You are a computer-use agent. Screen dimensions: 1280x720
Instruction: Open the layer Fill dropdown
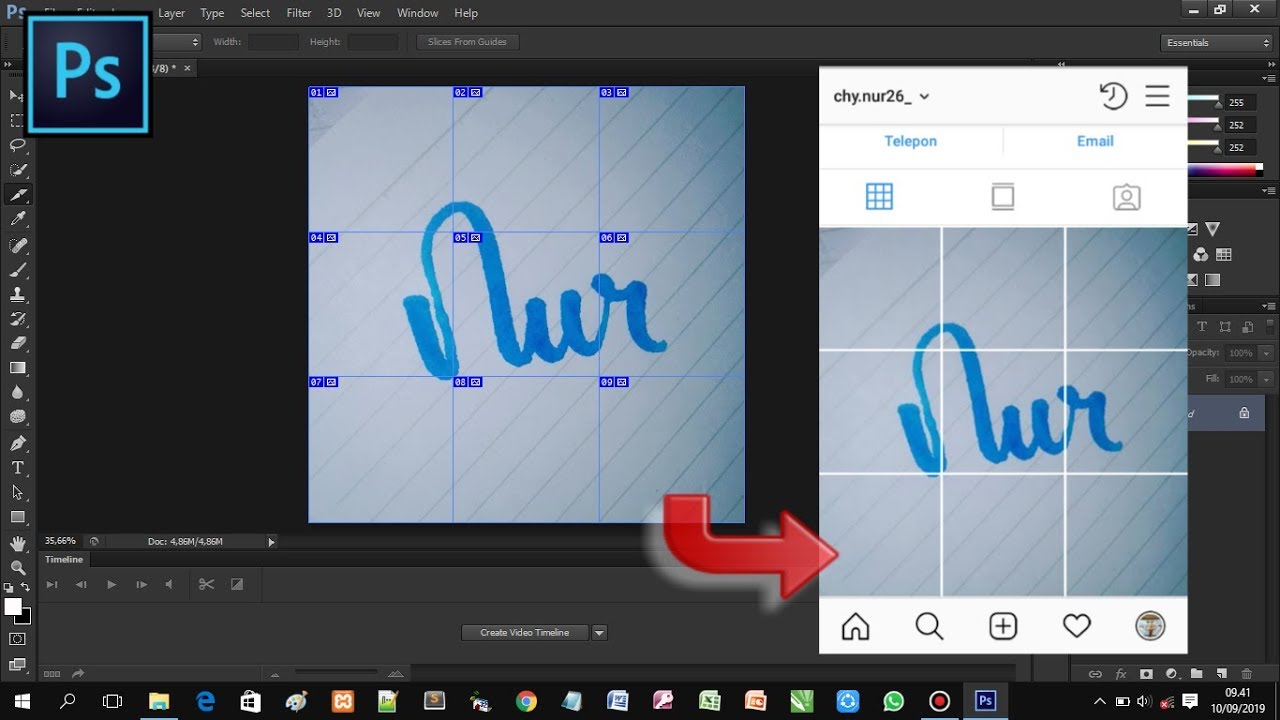tap(1266, 379)
